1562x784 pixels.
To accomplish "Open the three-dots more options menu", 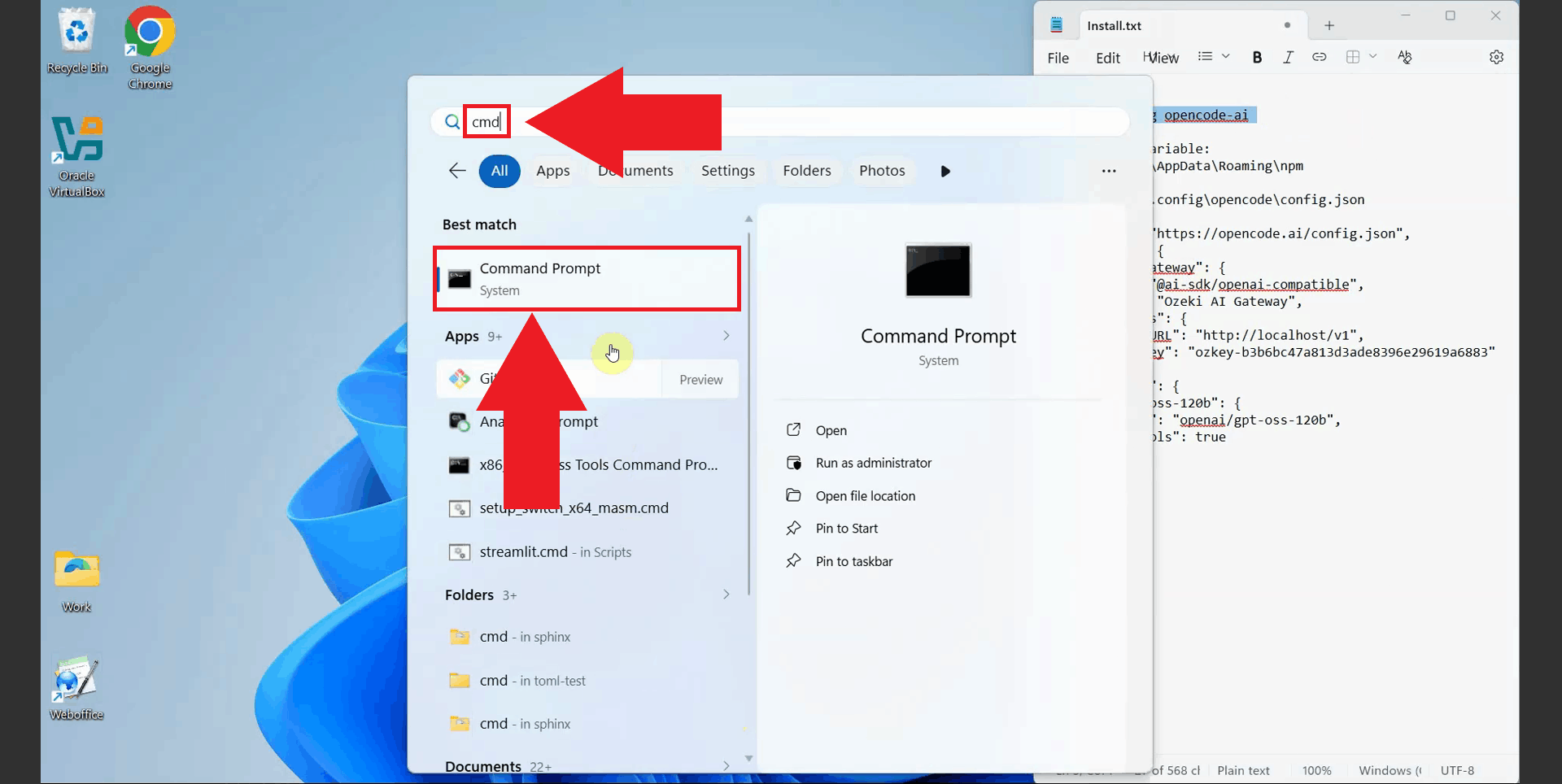I will [x=1108, y=171].
